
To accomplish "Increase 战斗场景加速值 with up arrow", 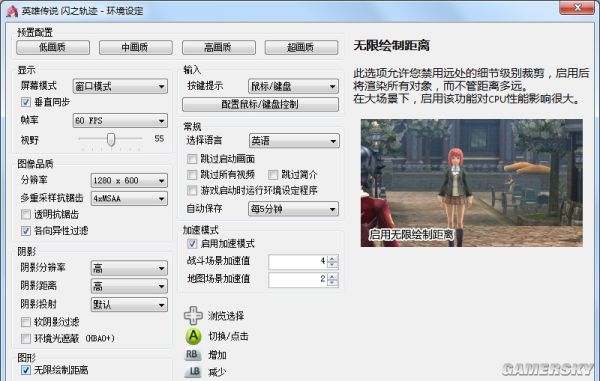I will coord(333,258).
